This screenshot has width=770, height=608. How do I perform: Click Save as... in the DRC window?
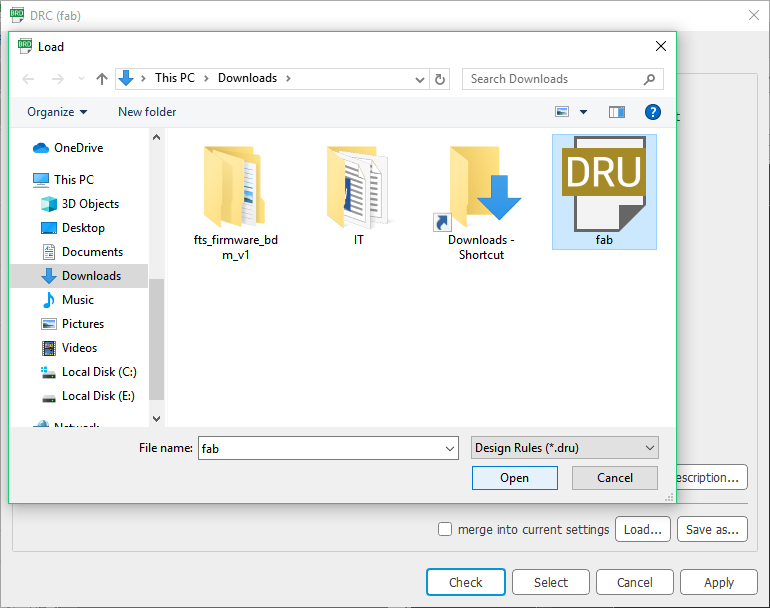point(712,529)
